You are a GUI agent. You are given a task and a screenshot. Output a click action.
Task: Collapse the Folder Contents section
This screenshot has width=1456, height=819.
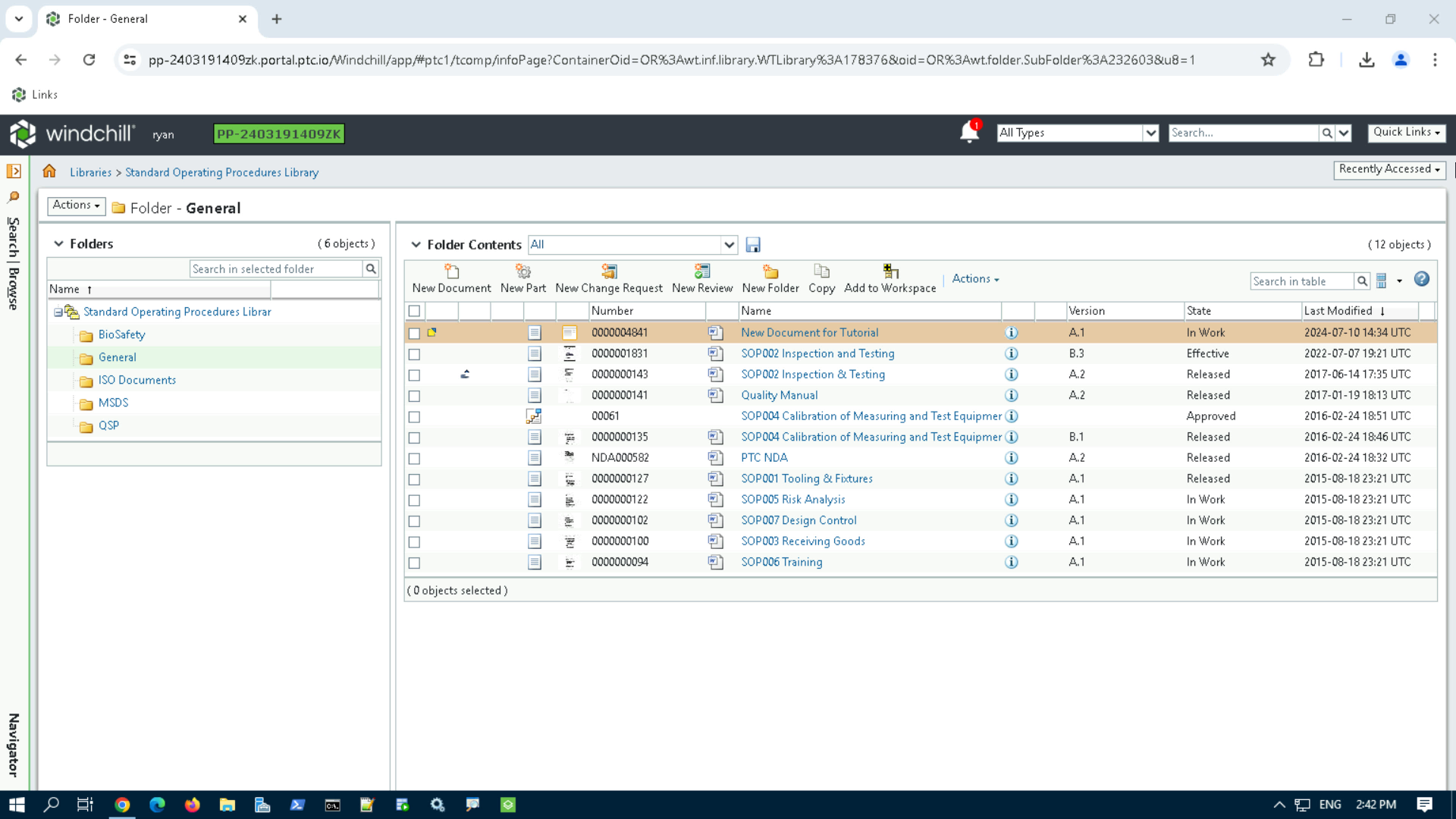(x=417, y=244)
